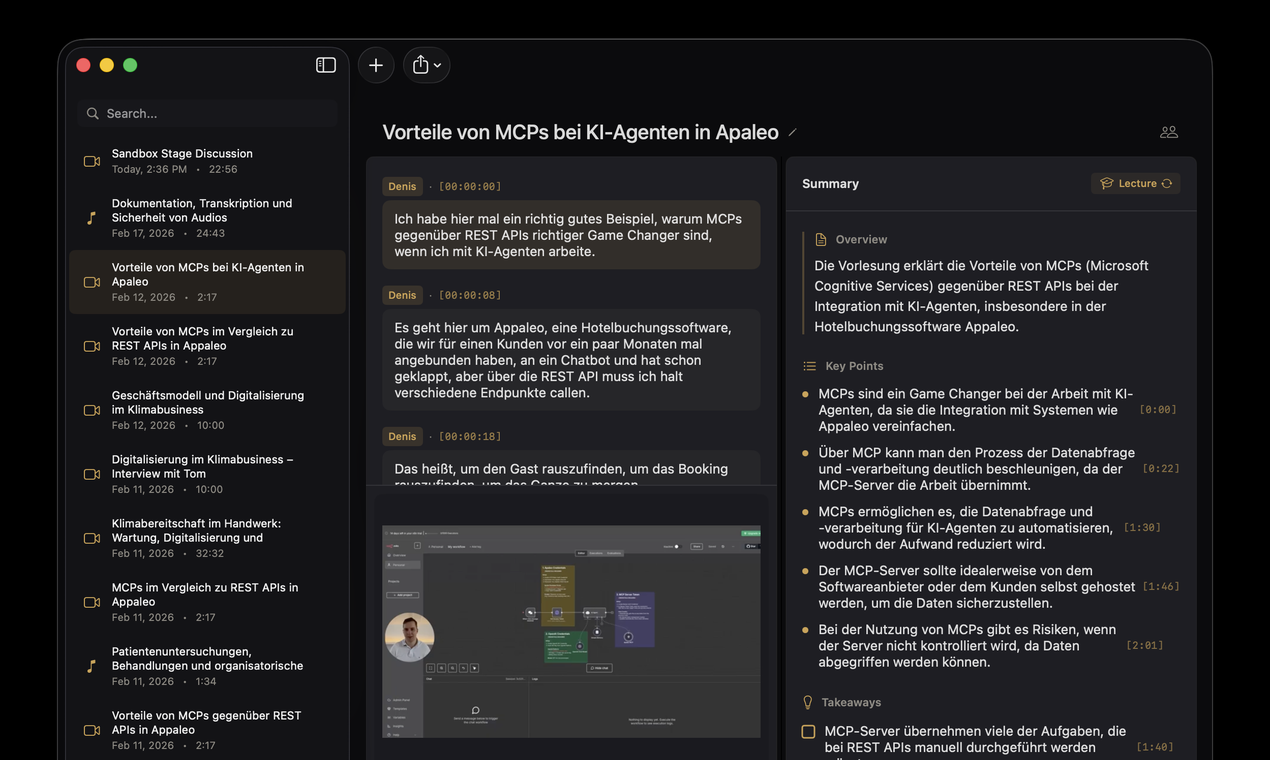Click the video thumbnail in the transcript
The image size is (1270, 760).
pyautogui.click(x=570, y=630)
